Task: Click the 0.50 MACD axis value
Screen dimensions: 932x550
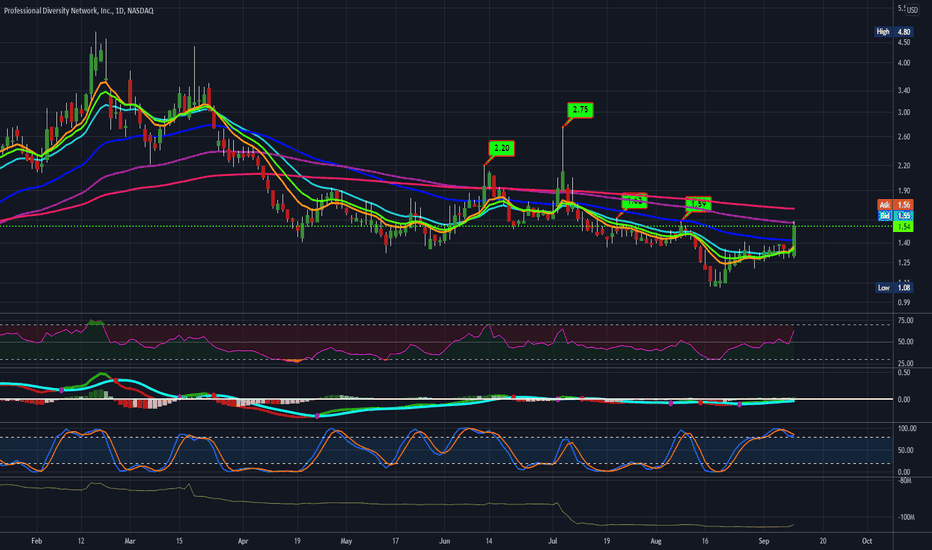Action: (x=904, y=373)
